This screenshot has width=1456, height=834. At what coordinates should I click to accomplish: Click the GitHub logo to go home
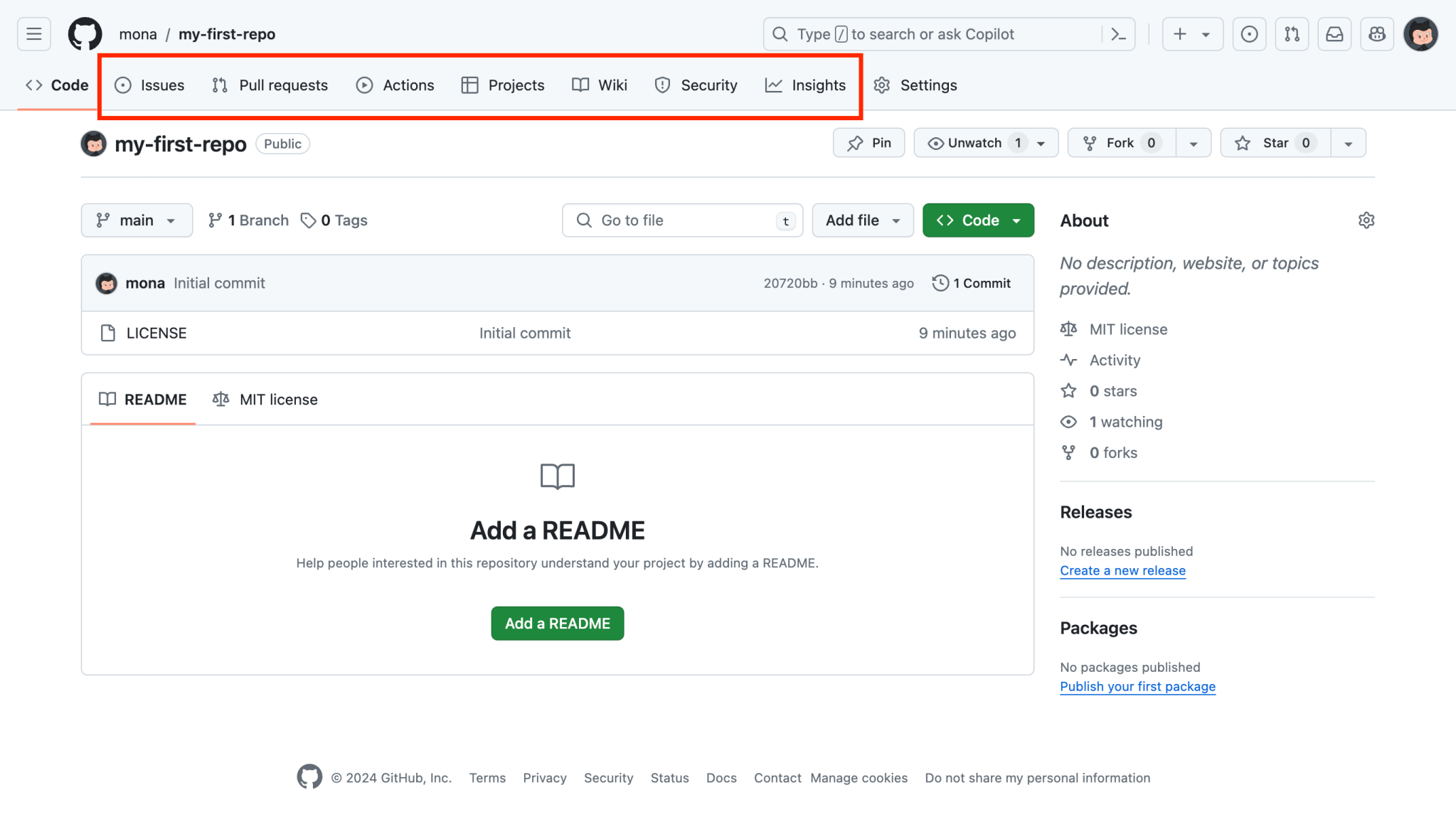pos(85,33)
